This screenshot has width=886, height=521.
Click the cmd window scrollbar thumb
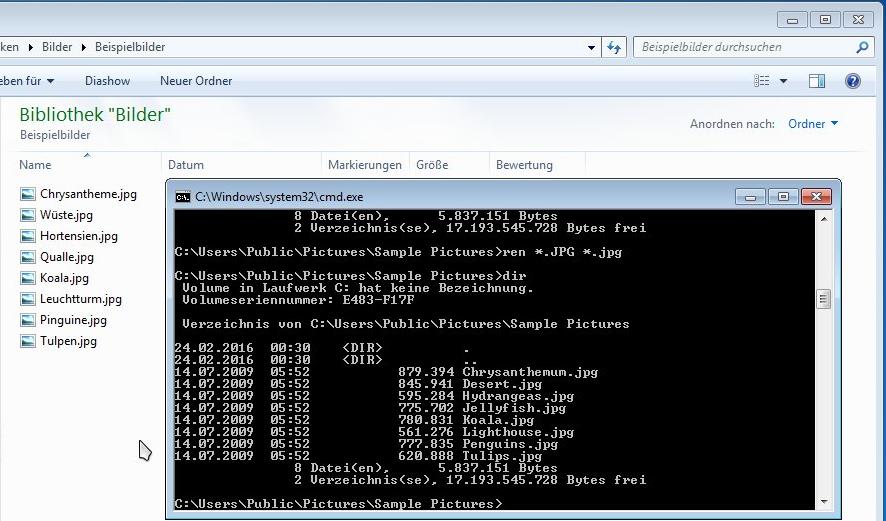click(823, 299)
